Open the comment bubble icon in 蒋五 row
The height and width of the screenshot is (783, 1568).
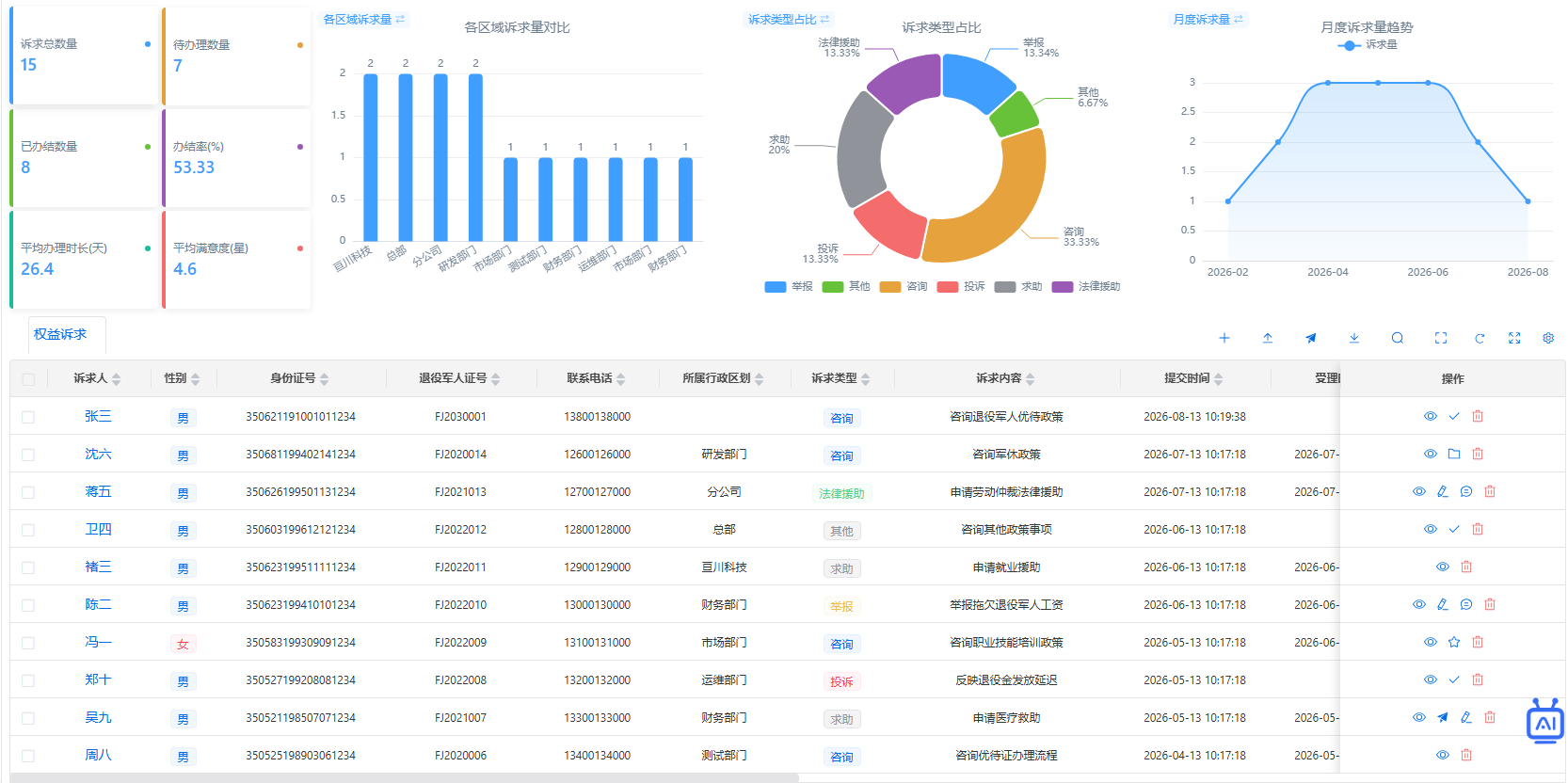[x=1466, y=491]
